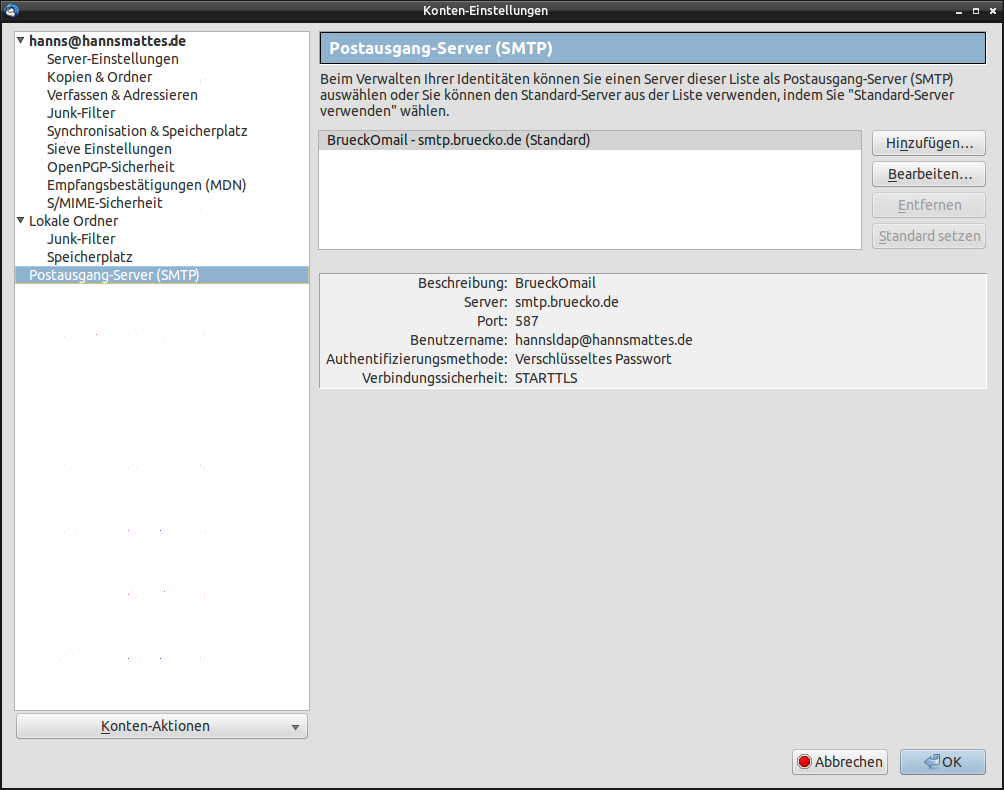The image size is (1004, 790).
Task: Open Sieve Einstellungen page
Action: point(109,149)
